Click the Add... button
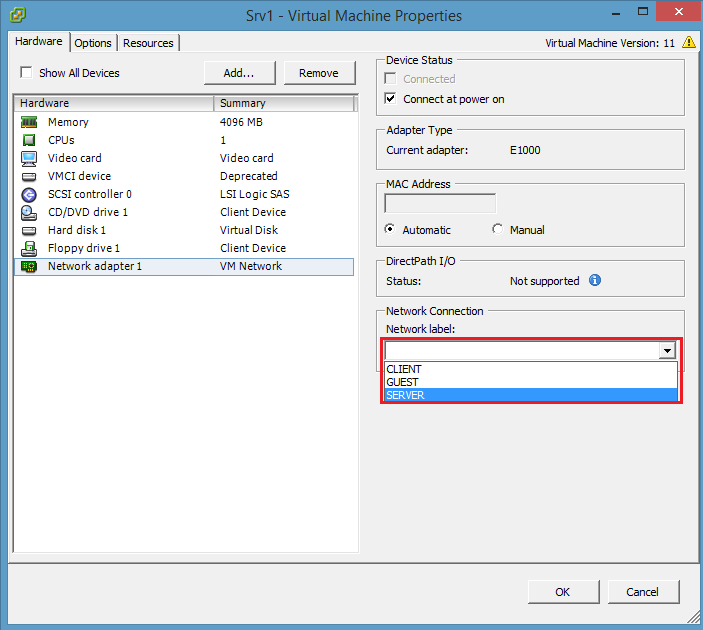The width and height of the screenshot is (703, 630). [x=239, y=73]
